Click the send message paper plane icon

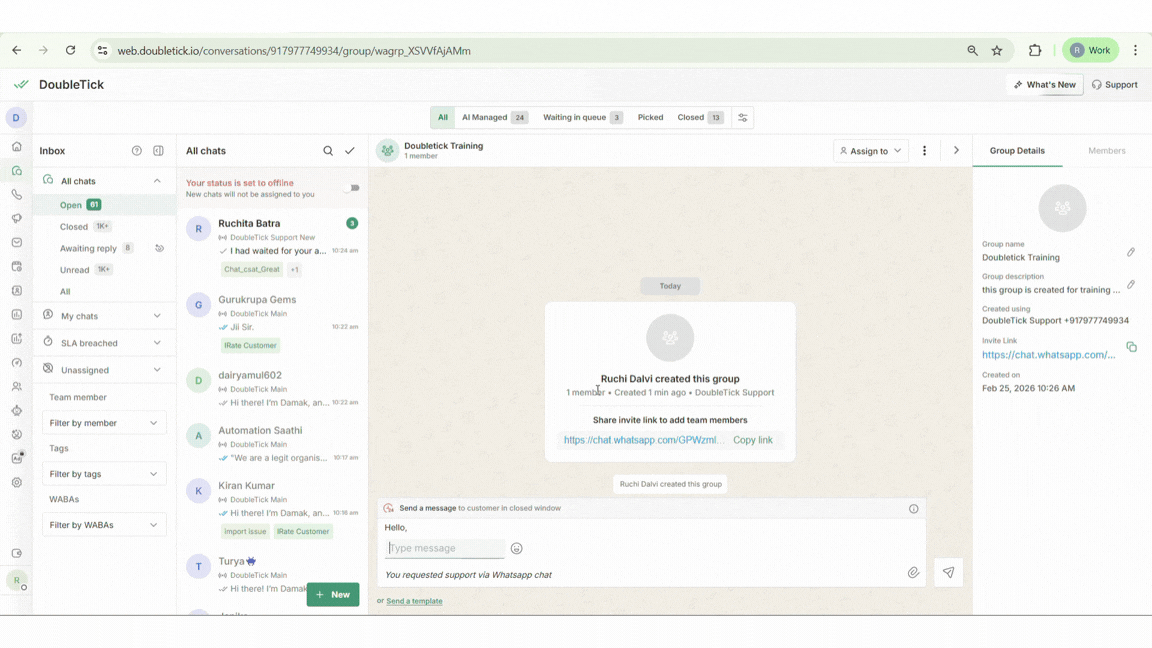click(x=948, y=573)
